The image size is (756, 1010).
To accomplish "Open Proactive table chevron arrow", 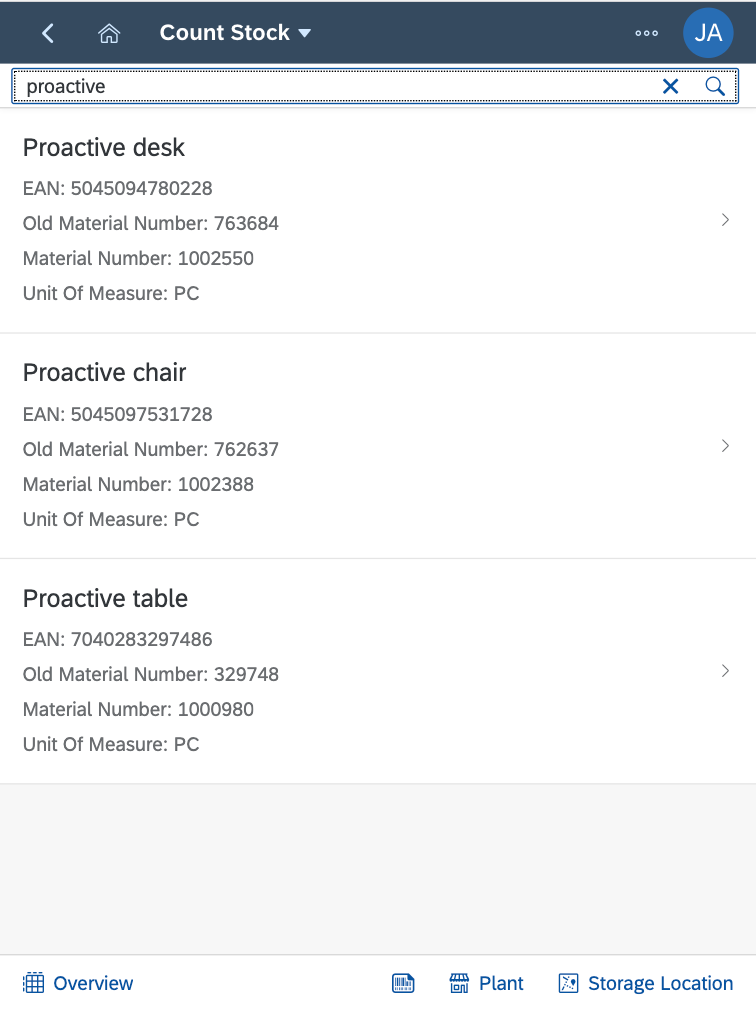I will (x=725, y=671).
